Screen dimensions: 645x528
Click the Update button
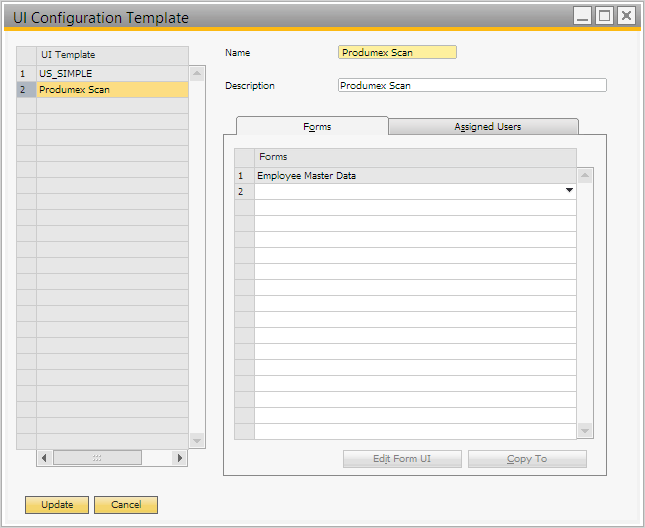(57, 505)
